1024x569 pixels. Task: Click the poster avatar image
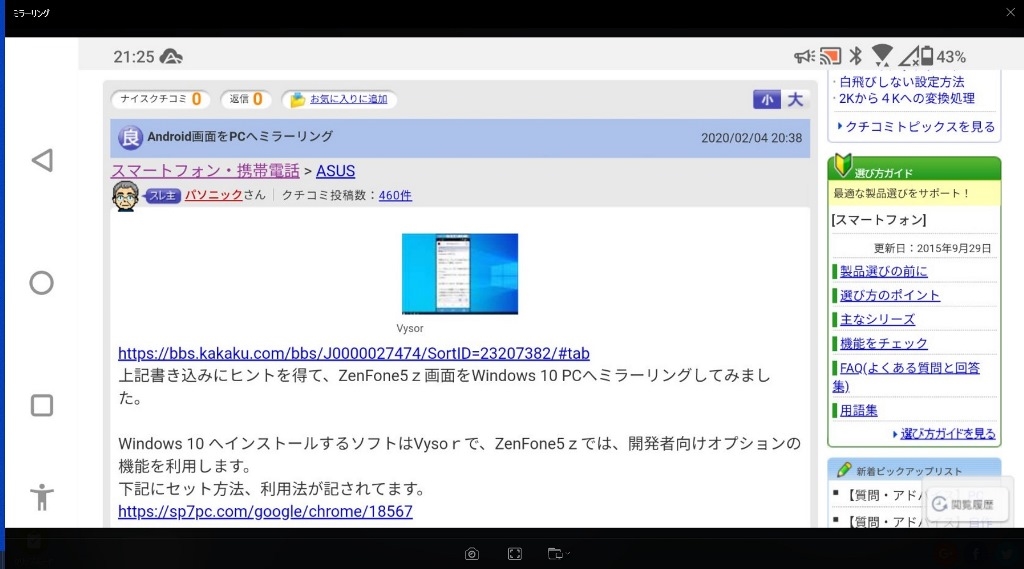click(125, 196)
